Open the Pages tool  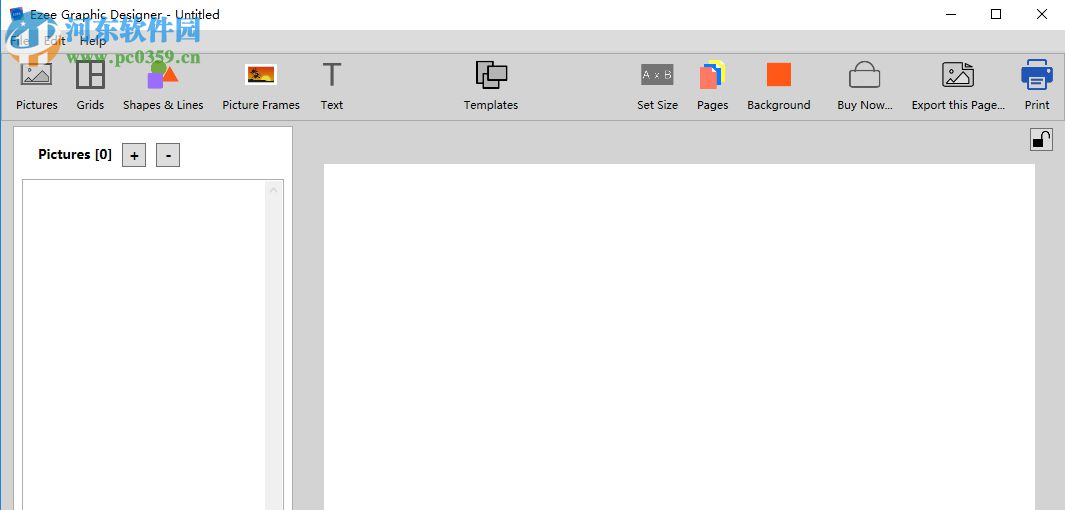point(712,86)
